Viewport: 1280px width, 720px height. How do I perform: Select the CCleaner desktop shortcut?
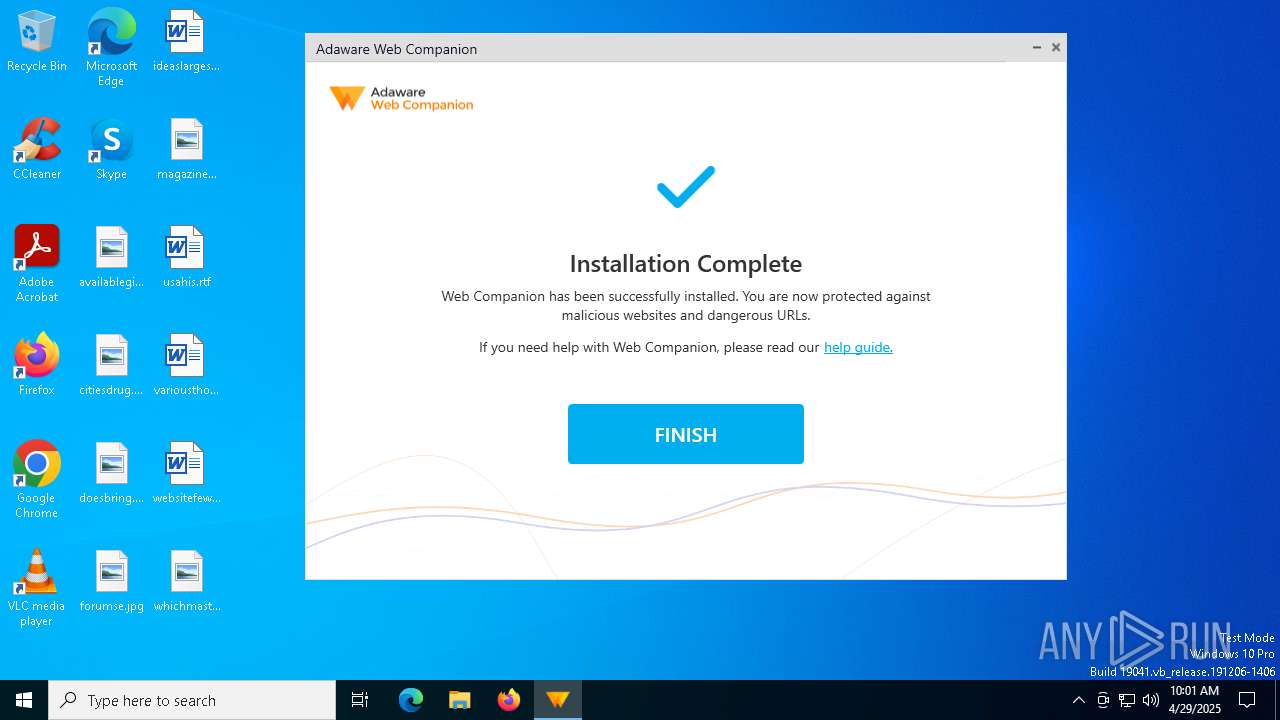coord(37,150)
